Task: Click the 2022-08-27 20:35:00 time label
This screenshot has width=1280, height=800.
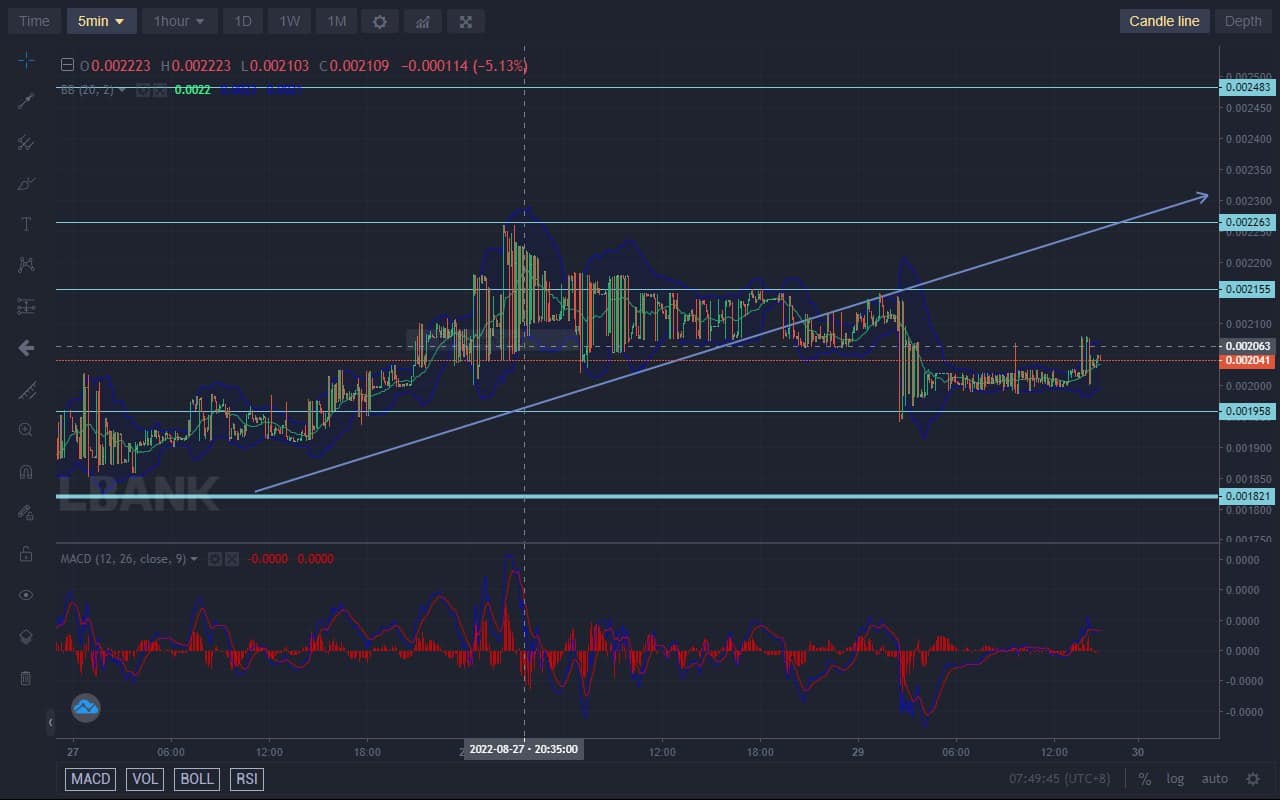Action: 524,749
